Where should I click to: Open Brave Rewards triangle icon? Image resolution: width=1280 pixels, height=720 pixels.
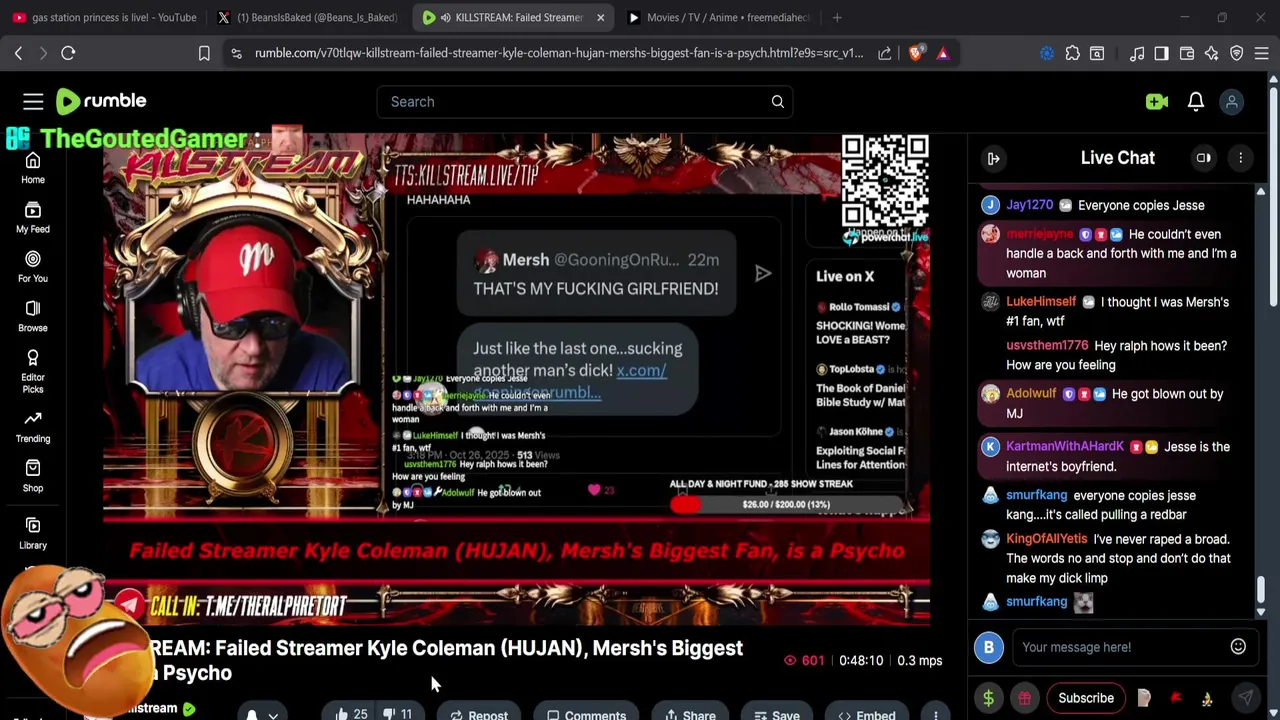943,53
